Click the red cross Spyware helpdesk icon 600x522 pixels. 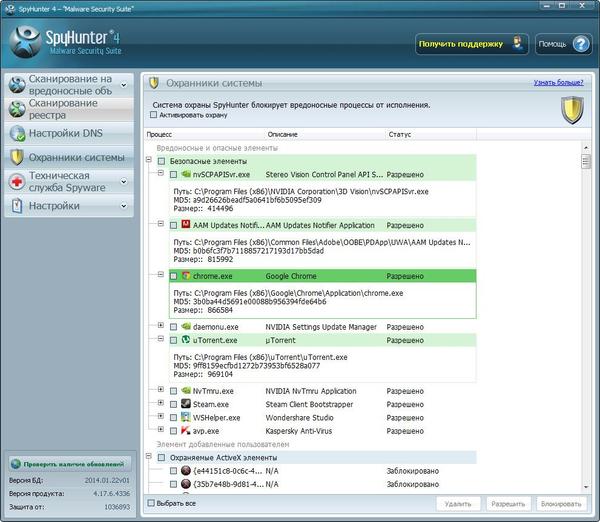pyautogui.click(x=17, y=181)
